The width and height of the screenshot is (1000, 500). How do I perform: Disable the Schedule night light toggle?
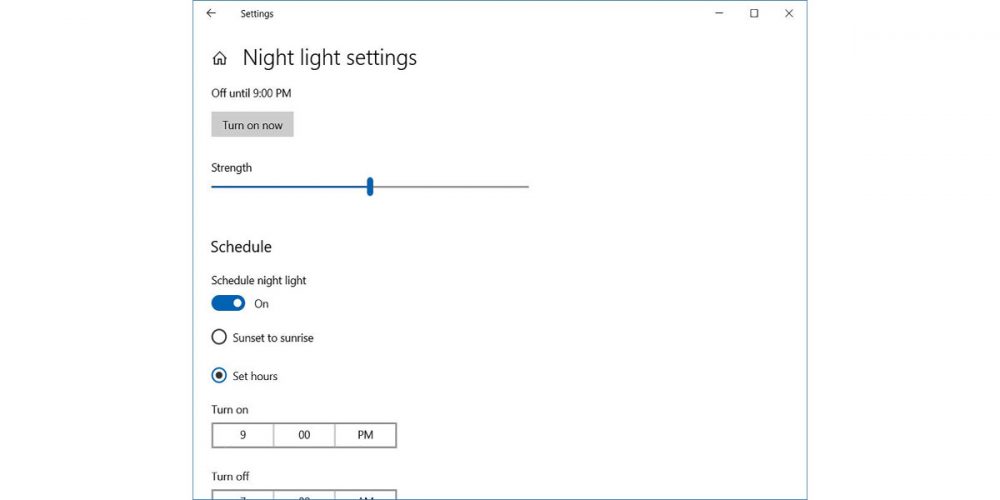pyautogui.click(x=228, y=303)
